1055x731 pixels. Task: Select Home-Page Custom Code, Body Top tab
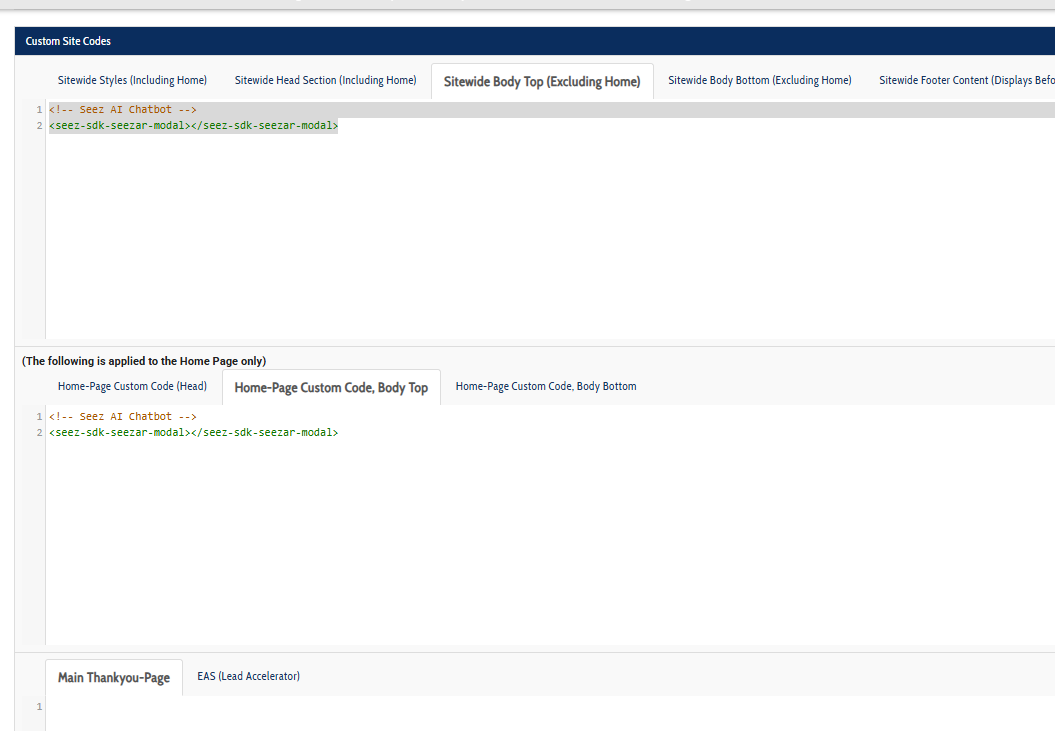pos(331,388)
